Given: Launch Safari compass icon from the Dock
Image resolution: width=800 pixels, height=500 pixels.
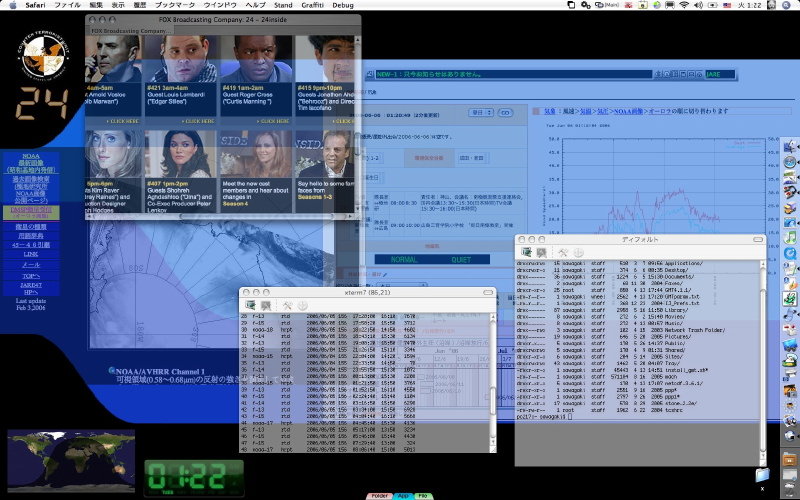Looking at the screenshot, I should (789, 163).
